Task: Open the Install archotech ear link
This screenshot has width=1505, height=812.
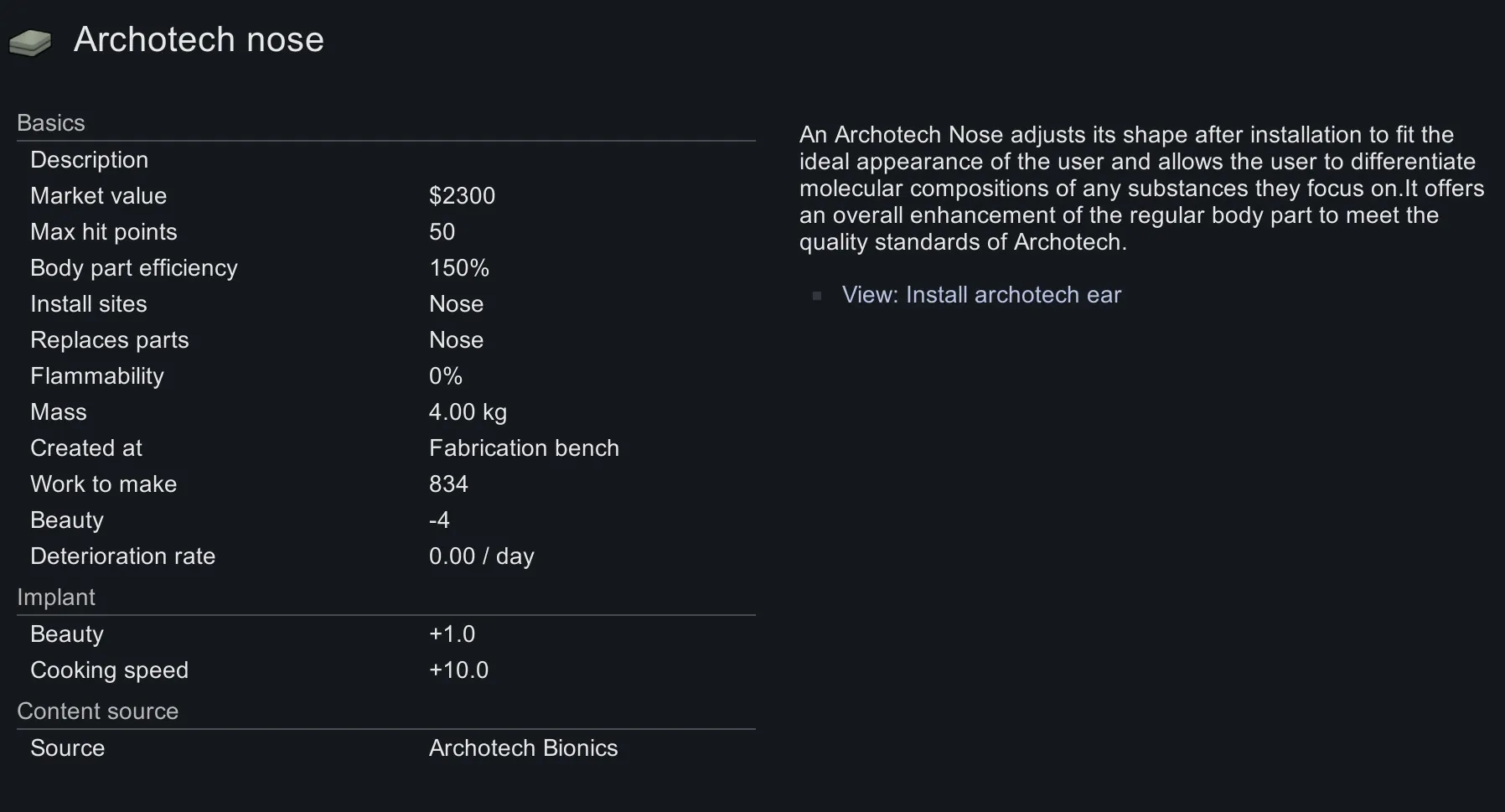Action: (x=980, y=295)
